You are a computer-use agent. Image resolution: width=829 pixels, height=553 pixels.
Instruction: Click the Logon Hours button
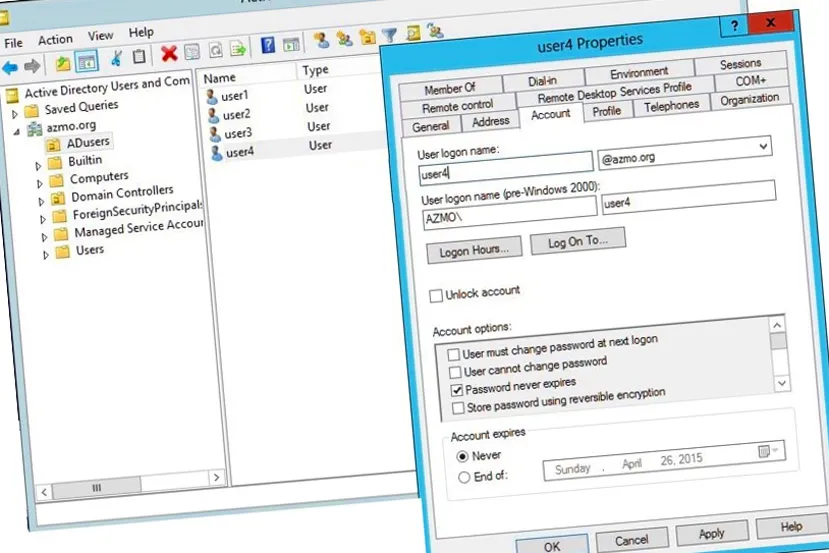(474, 250)
